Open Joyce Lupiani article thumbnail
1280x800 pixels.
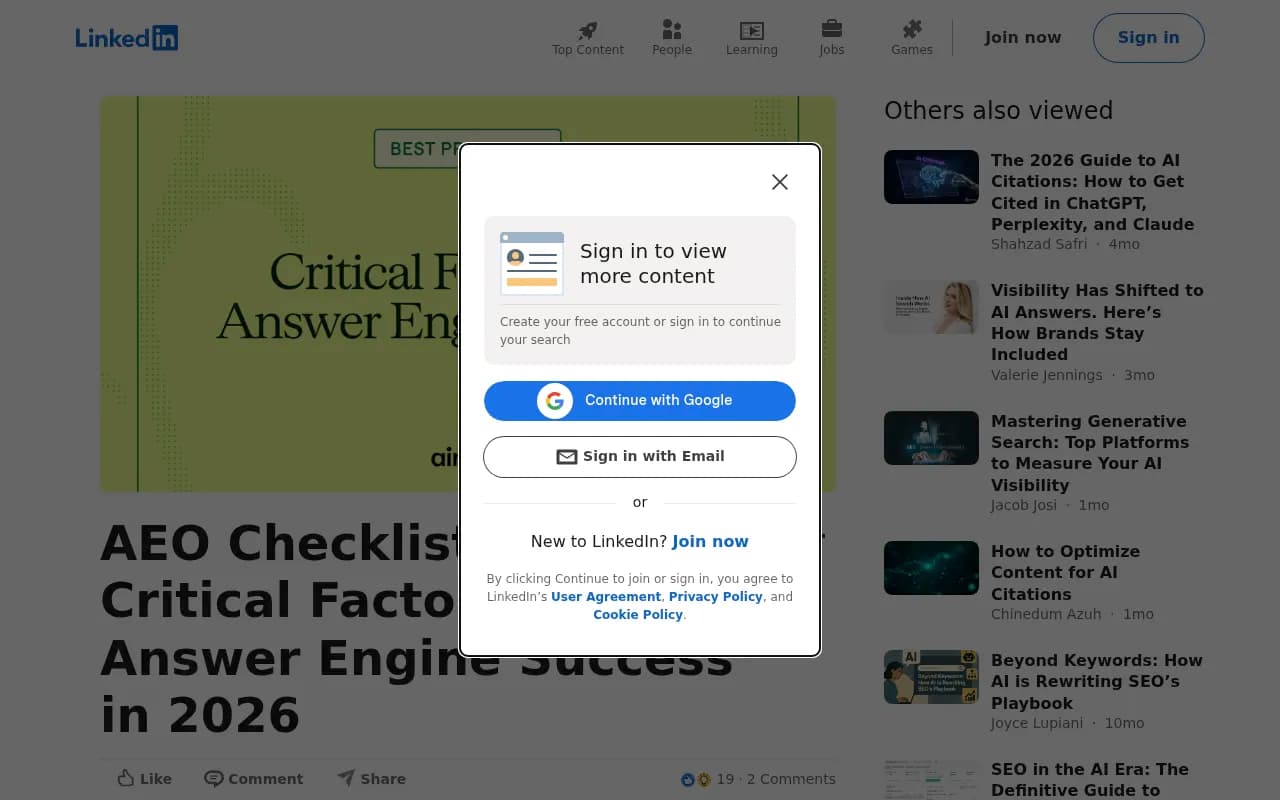tap(931, 677)
